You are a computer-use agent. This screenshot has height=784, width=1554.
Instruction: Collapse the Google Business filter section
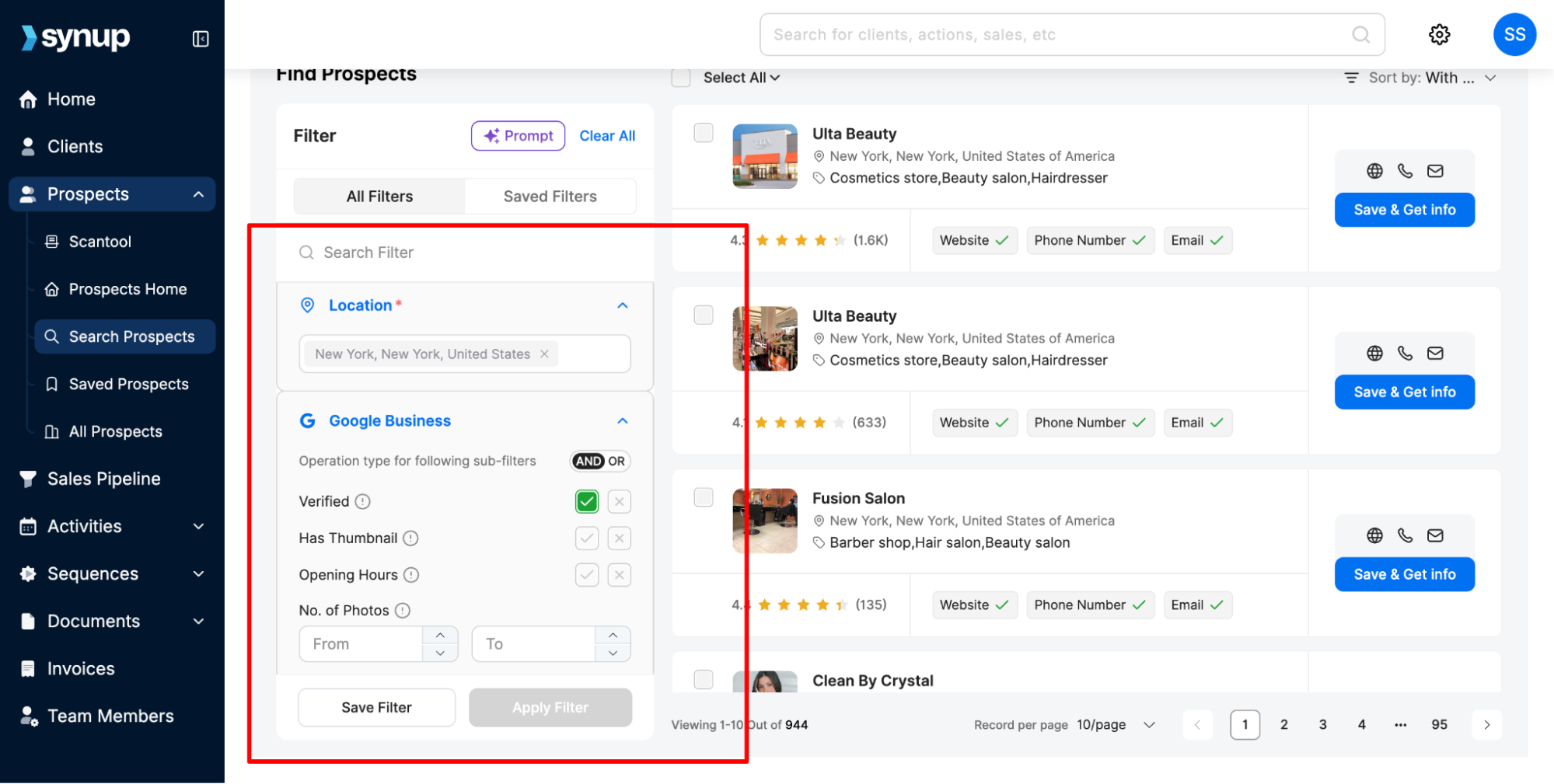coord(623,420)
